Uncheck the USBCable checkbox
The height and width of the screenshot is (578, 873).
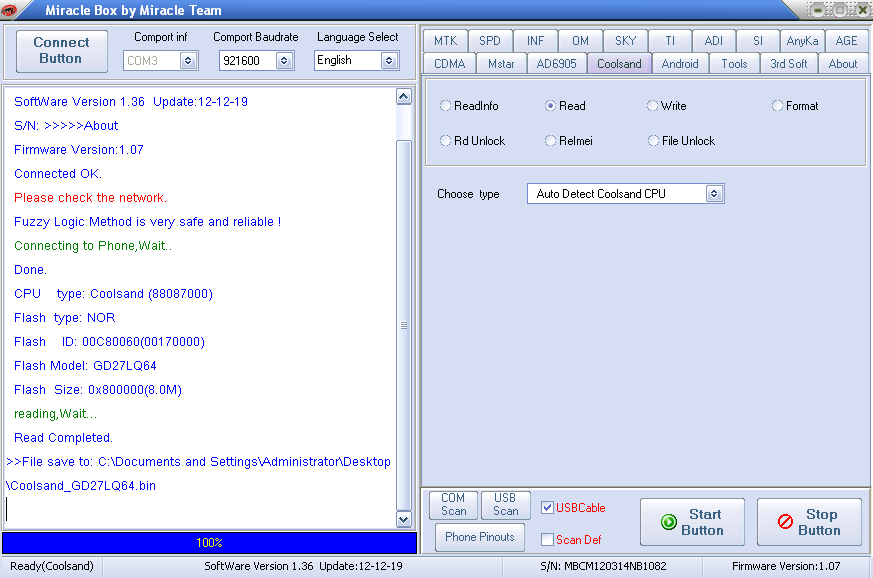(x=547, y=507)
